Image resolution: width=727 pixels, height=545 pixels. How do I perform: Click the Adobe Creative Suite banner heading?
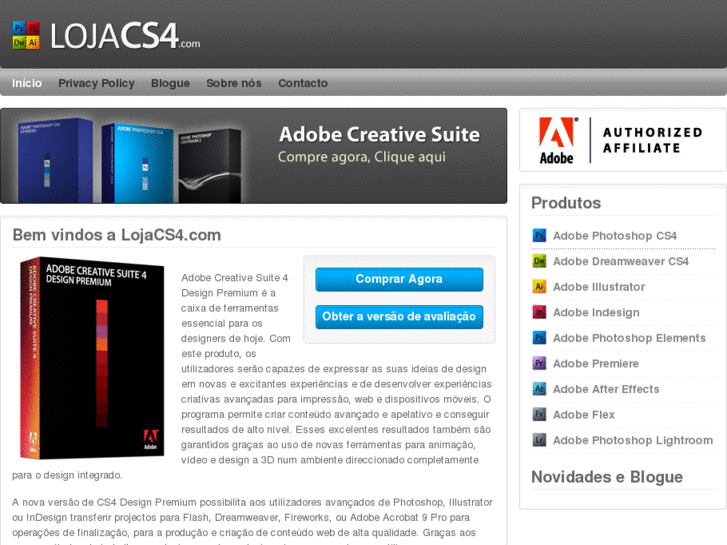pyautogui.click(x=379, y=135)
